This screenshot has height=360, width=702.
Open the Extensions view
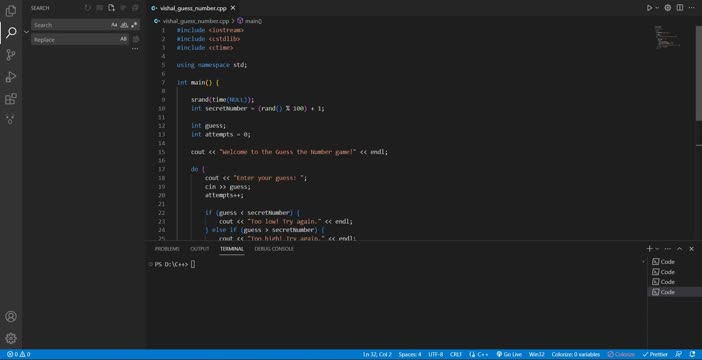click(x=11, y=99)
